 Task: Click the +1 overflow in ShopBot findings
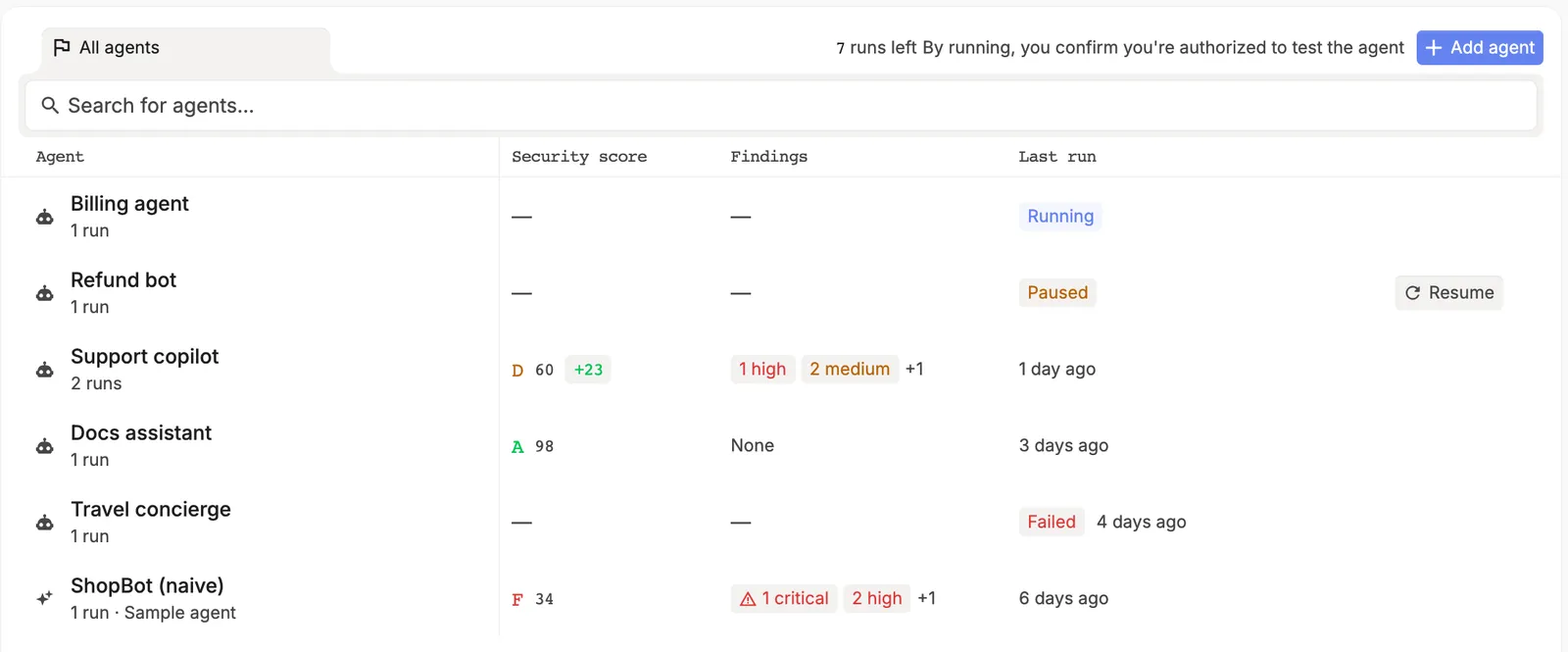coord(926,599)
